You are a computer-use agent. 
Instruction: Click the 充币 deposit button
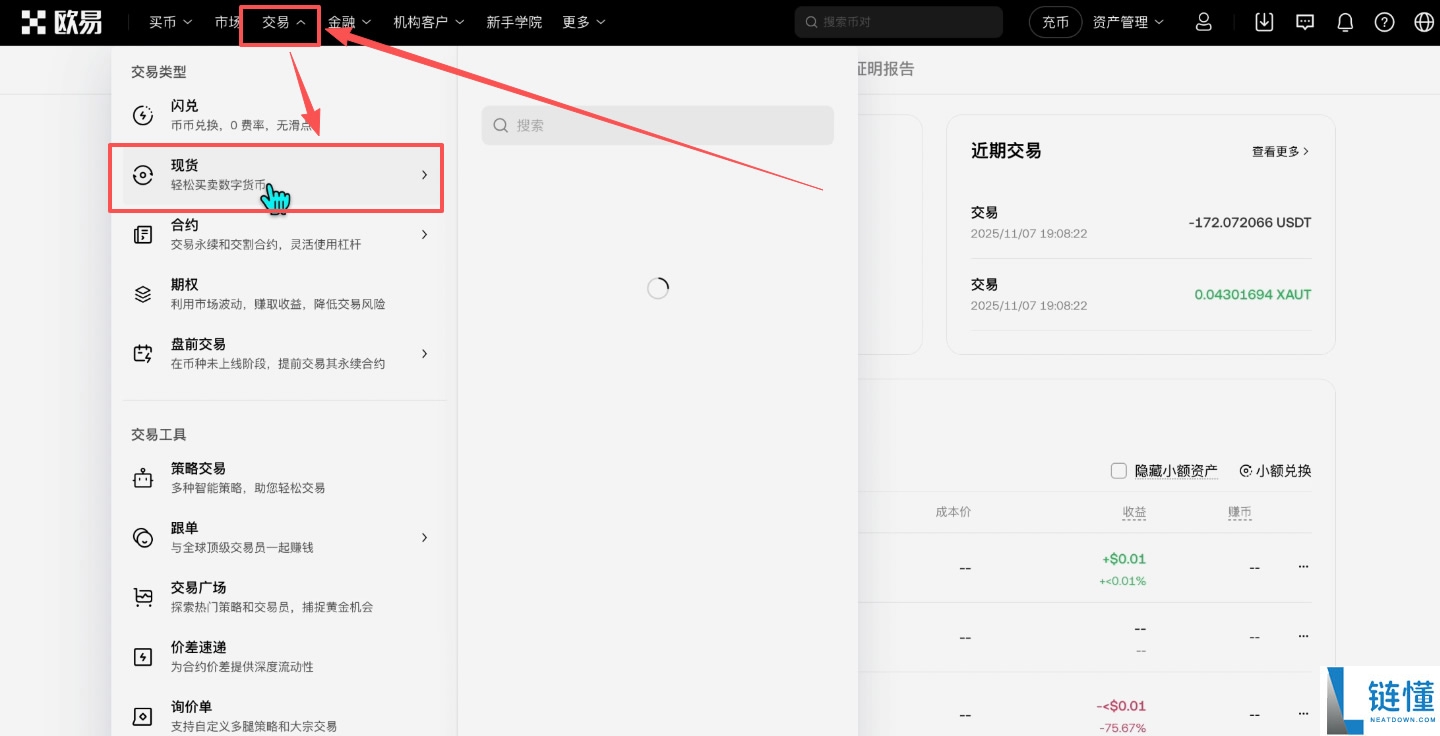(1055, 21)
